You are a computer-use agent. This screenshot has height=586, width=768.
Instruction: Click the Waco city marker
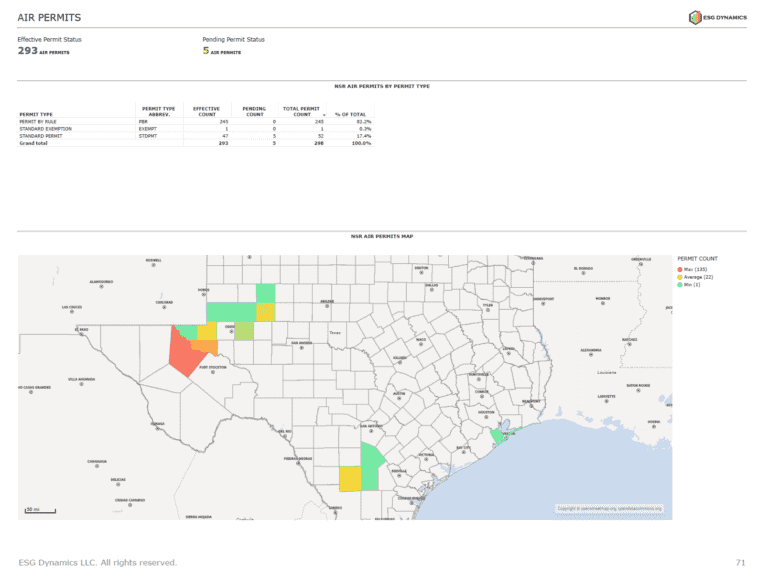click(x=421, y=344)
